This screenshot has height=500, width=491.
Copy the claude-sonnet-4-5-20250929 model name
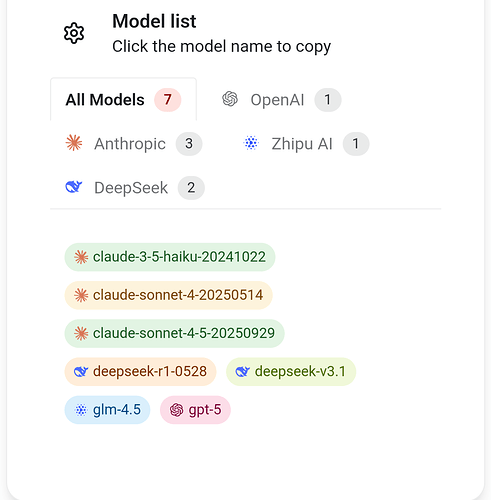pyautogui.click(x=174, y=333)
